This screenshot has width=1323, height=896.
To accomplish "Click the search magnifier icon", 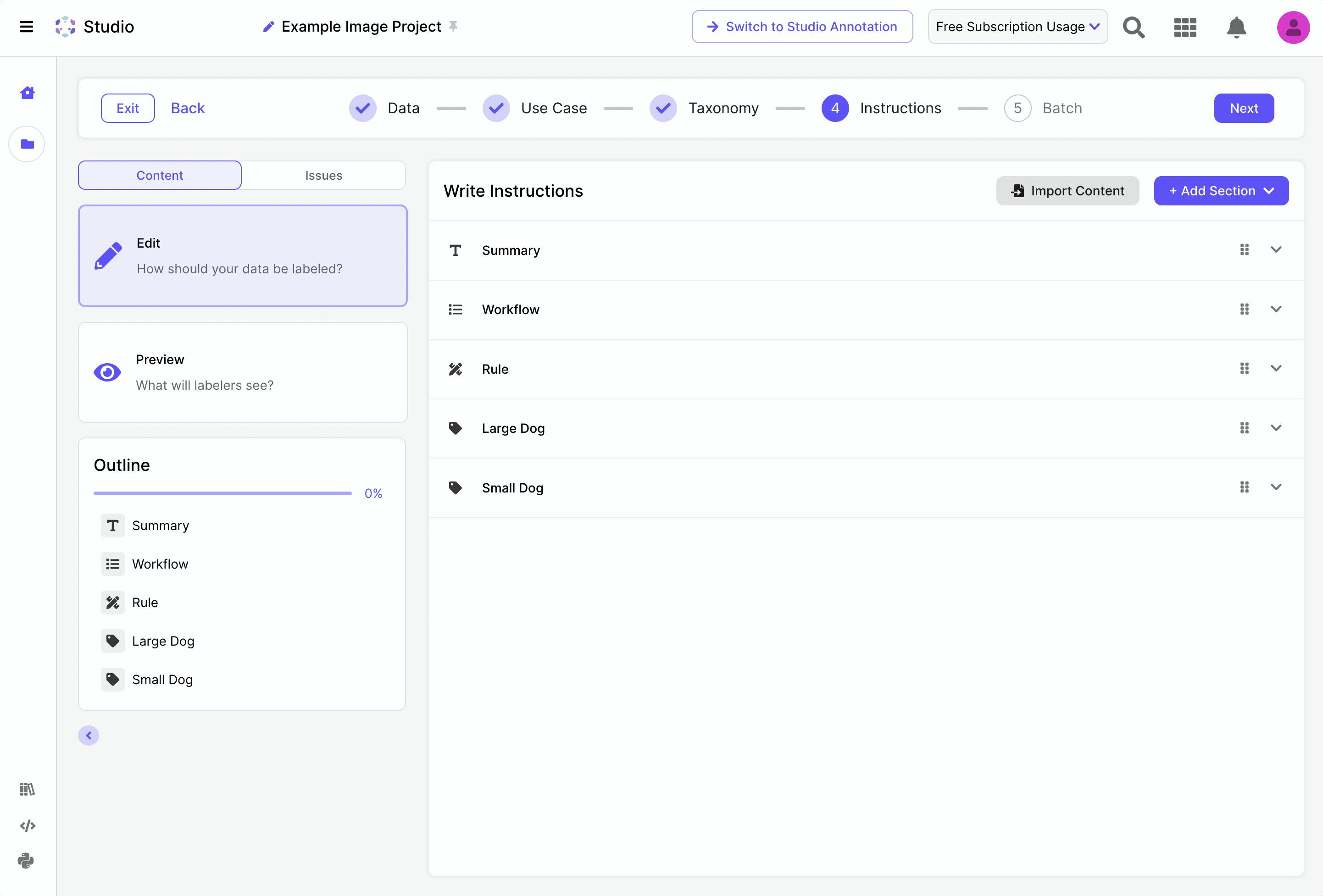I will [x=1133, y=27].
